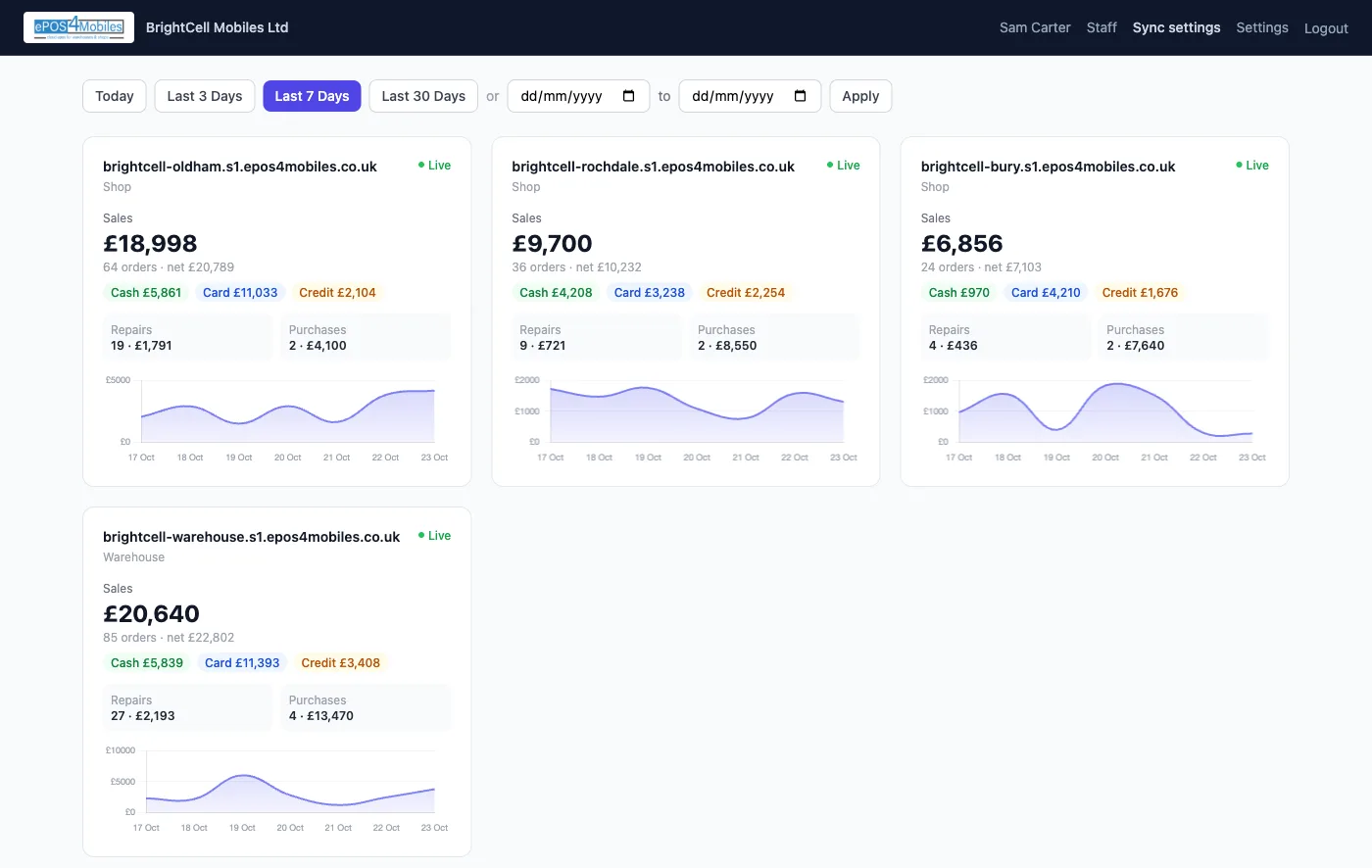Click the Card £11,393 badge
Screen dimensions: 1372x868
pos(242,663)
